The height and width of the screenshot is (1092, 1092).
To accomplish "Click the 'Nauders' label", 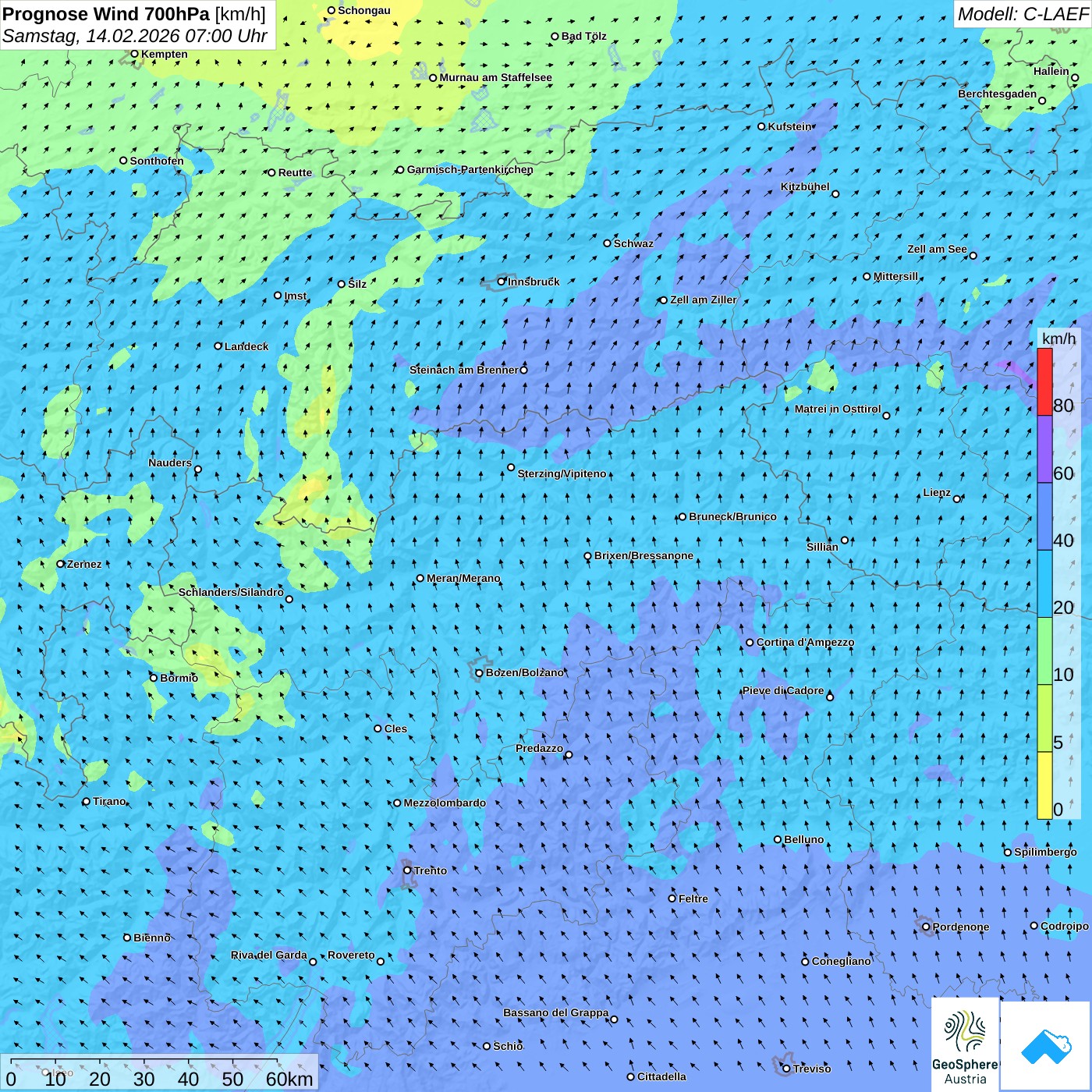I will 170,463.
